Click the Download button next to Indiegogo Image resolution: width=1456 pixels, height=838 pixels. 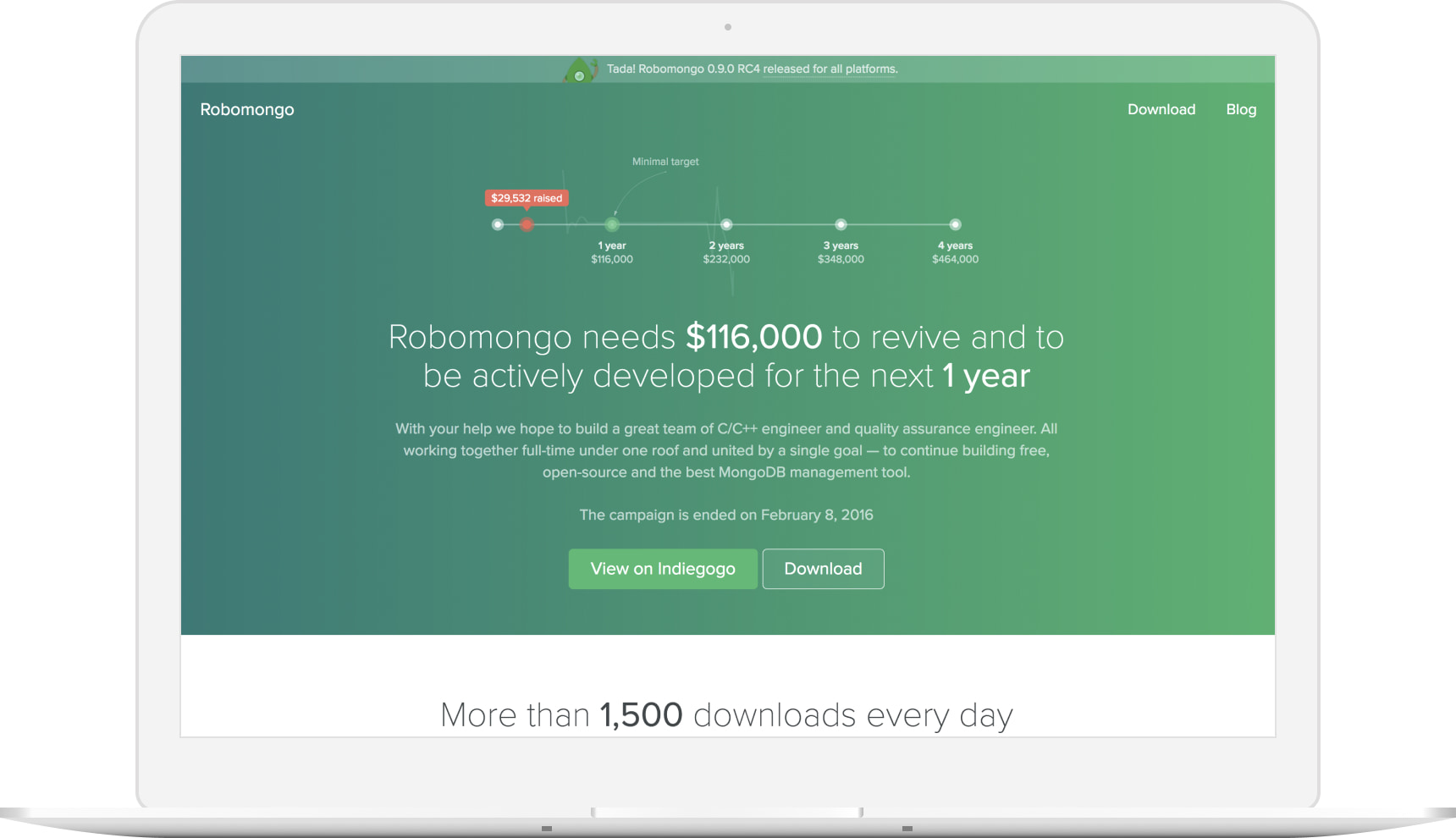[823, 568]
